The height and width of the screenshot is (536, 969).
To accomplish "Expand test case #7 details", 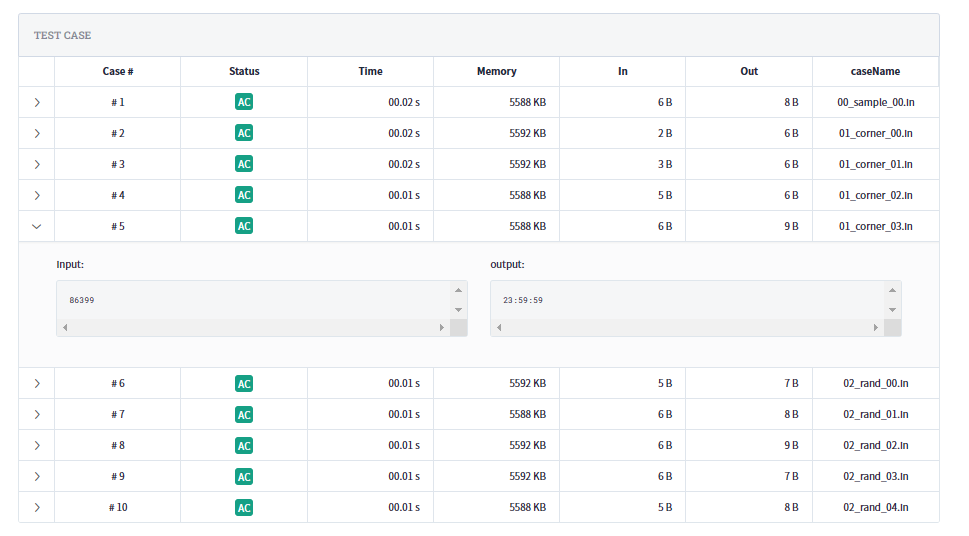I will tap(37, 414).
